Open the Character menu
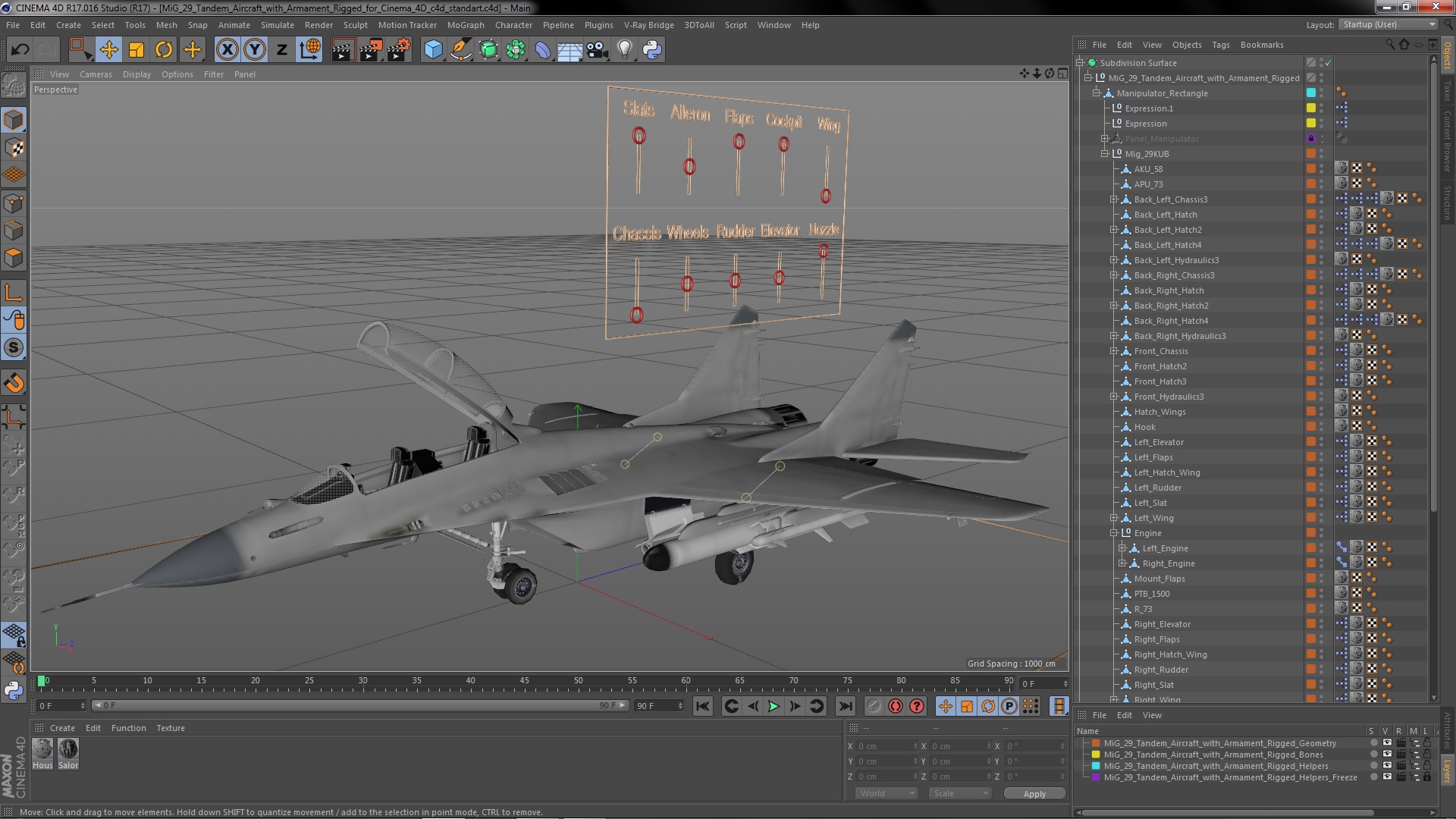 pos(513,25)
